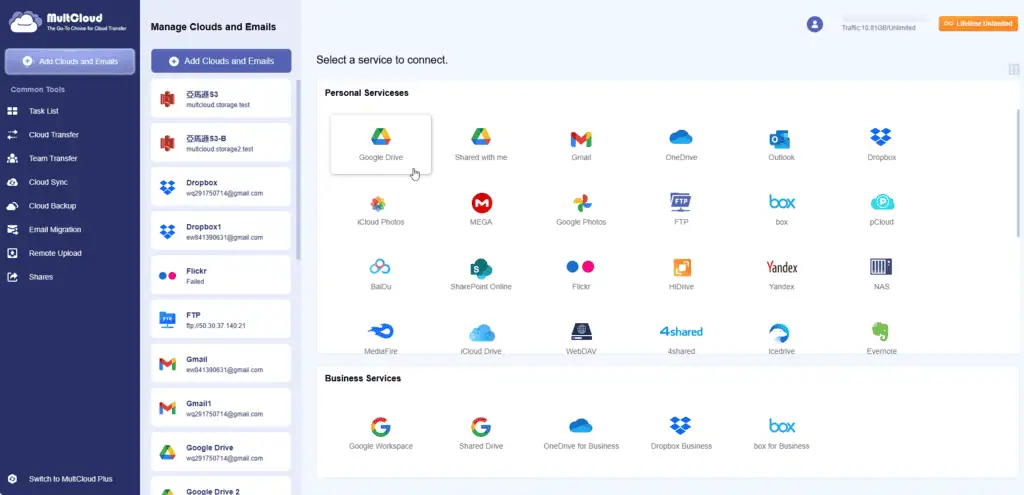The height and width of the screenshot is (495, 1024).
Task: Pick the WebDAV service icon
Action: (x=581, y=332)
